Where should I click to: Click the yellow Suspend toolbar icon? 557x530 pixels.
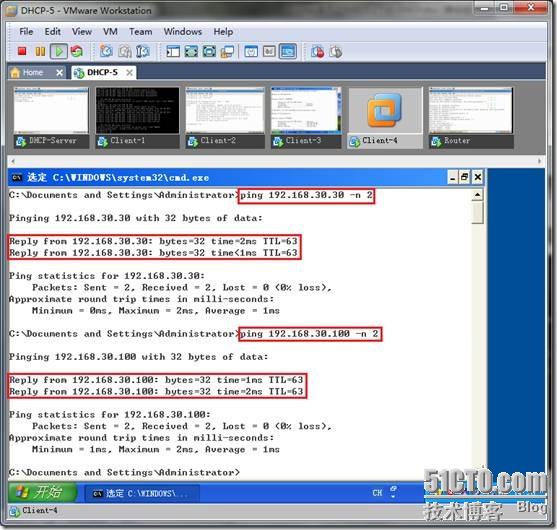pyautogui.click(x=40, y=52)
